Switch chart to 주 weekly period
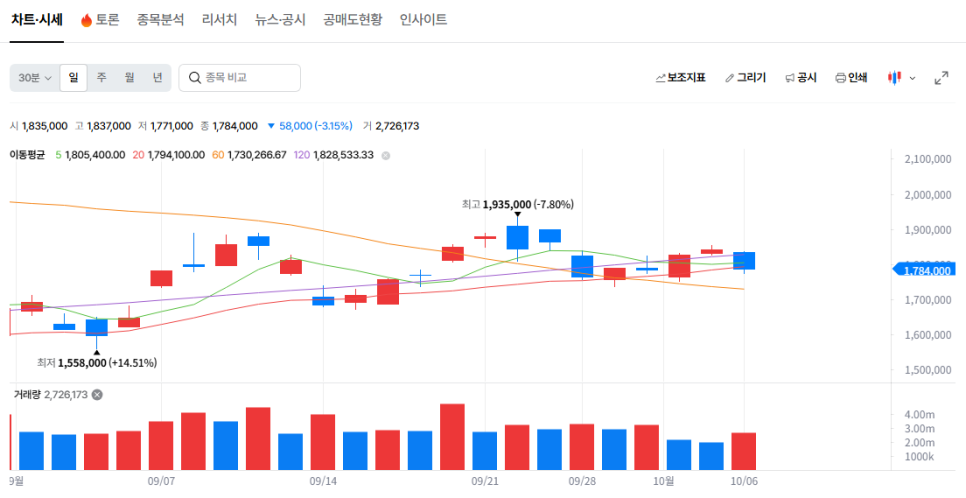 102,78
